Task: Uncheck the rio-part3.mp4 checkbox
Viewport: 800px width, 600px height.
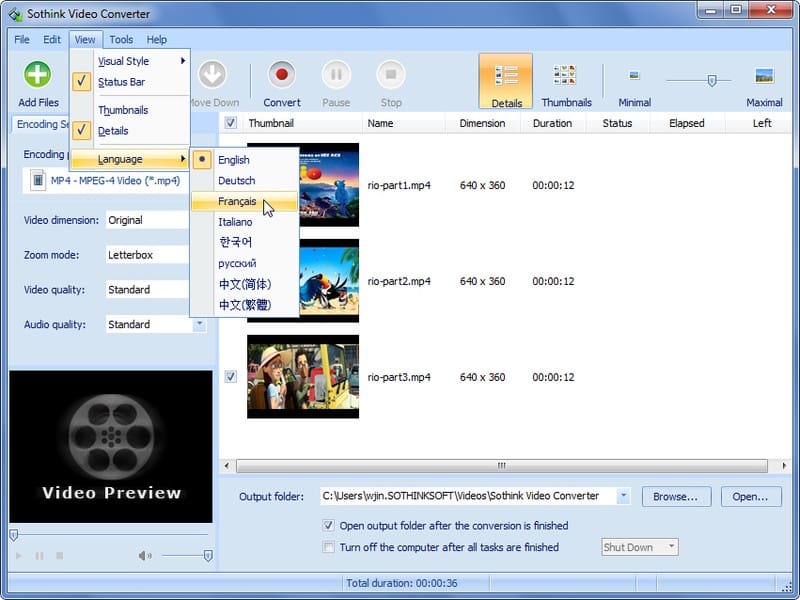Action: (231, 377)
